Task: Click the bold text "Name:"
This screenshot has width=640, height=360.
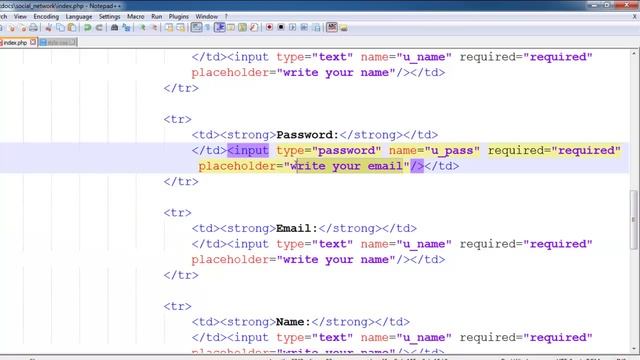Action: pos(293,322)
